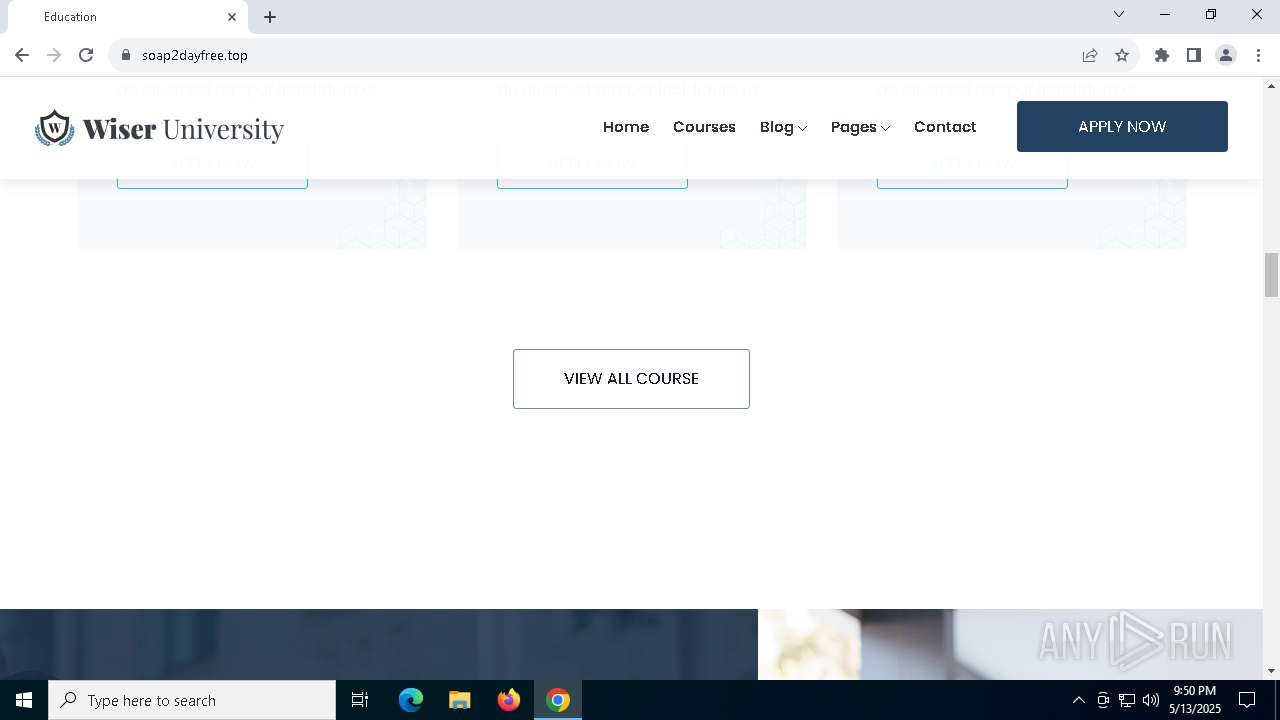Launch Microsoft Edge from the taskbar
The image size is (1280, 720).
coord(411,700)
